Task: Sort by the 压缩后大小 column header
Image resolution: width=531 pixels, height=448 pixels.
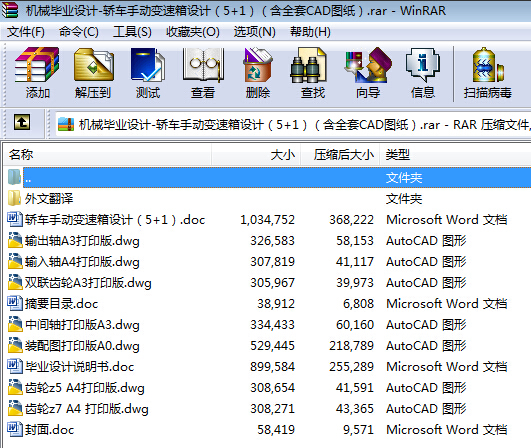Action: [x=340, y=155]
